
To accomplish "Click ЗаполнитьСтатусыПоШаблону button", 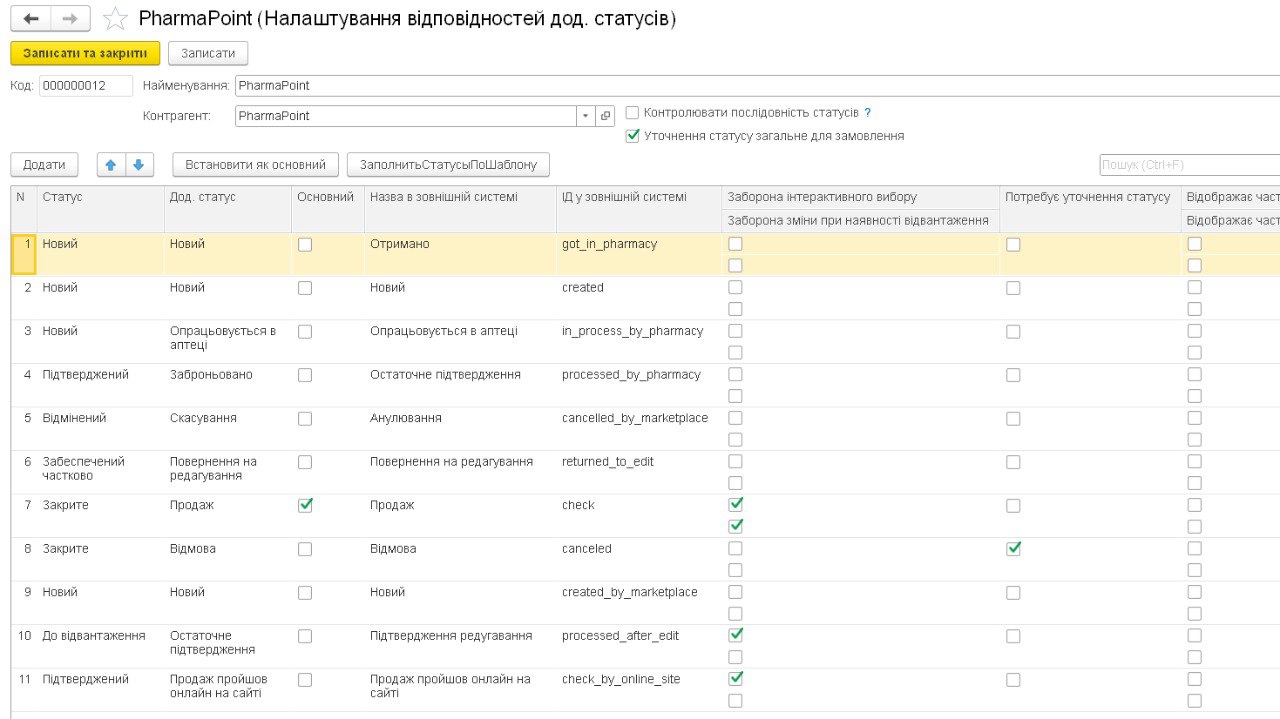I will [x=448, y=165].
